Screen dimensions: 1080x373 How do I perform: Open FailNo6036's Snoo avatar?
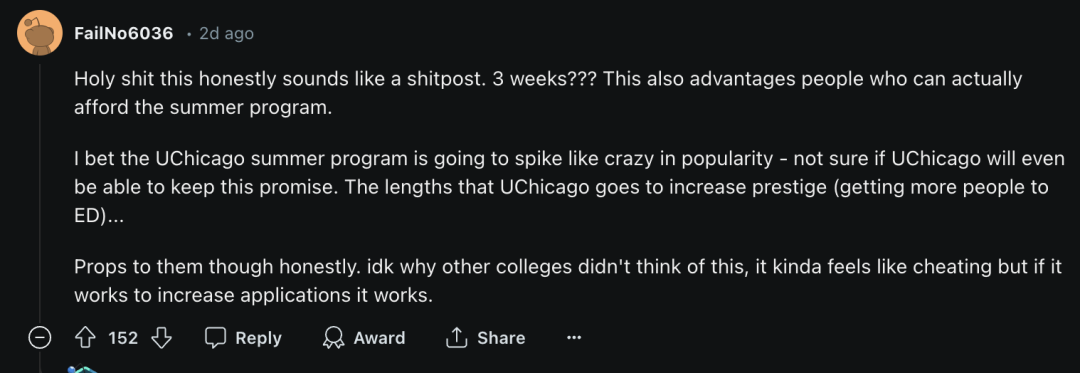40,32
